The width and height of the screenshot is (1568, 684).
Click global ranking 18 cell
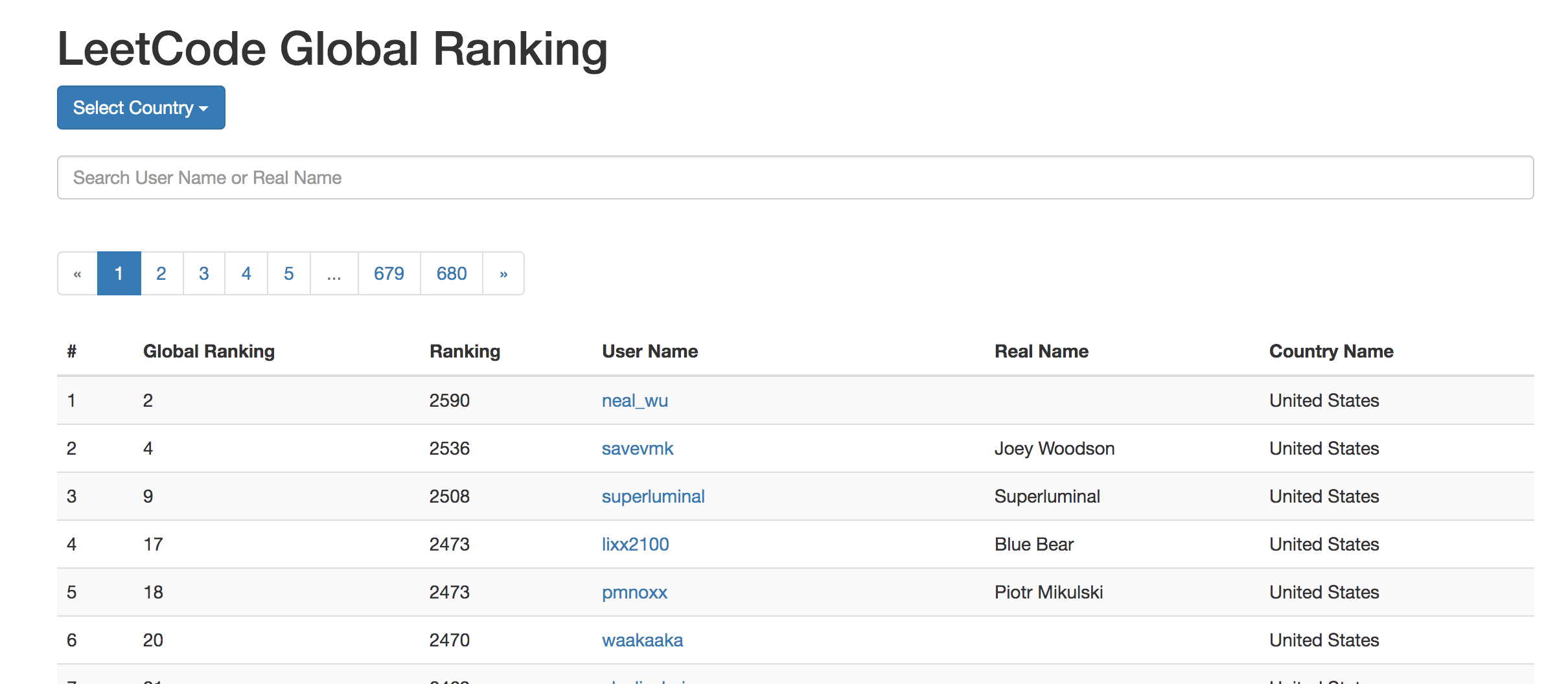[153, 592]
